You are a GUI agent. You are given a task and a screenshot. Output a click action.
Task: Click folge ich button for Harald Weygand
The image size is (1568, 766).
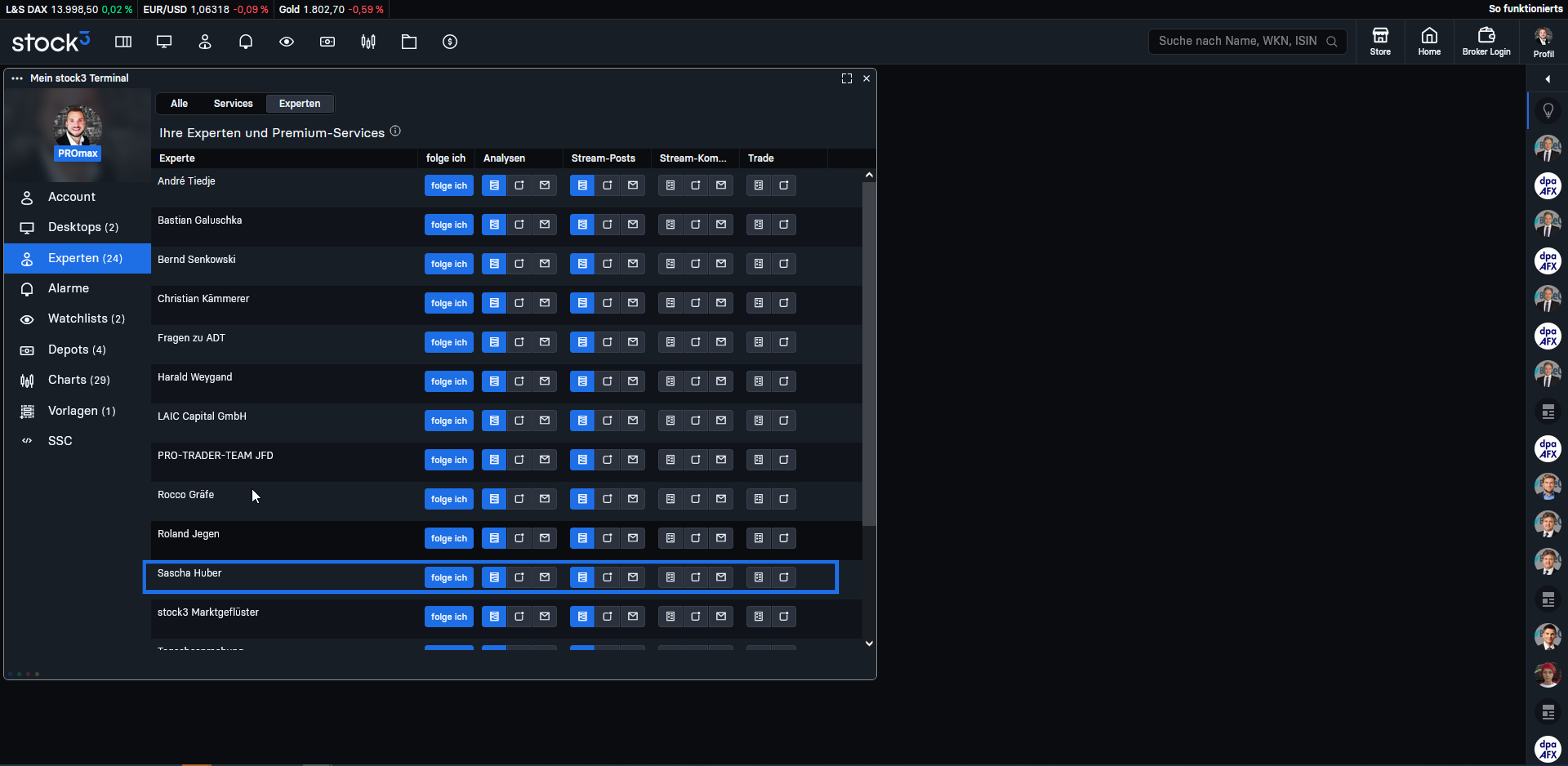coord(449,381)
